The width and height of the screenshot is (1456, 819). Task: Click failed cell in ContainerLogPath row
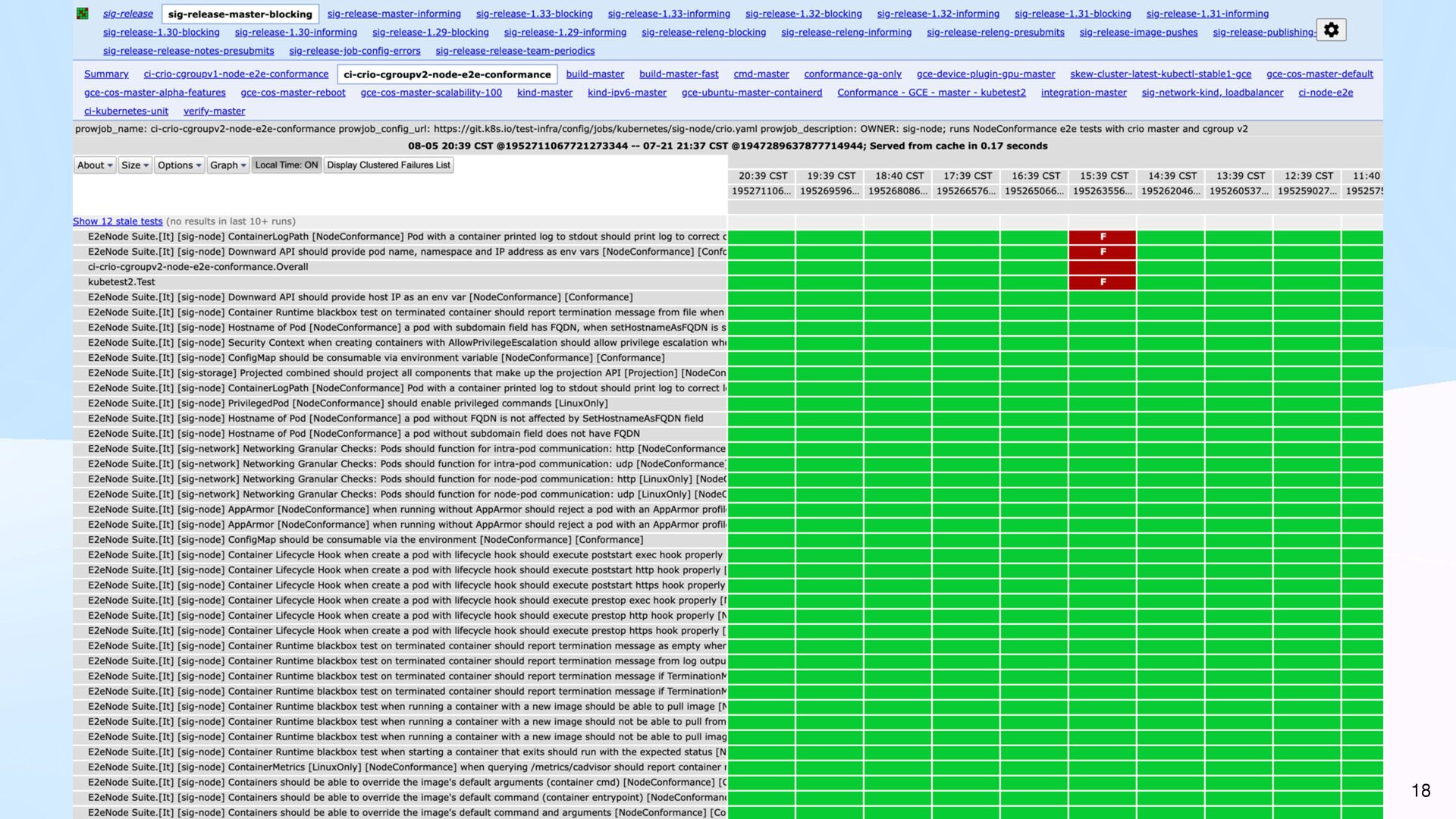1103,237
